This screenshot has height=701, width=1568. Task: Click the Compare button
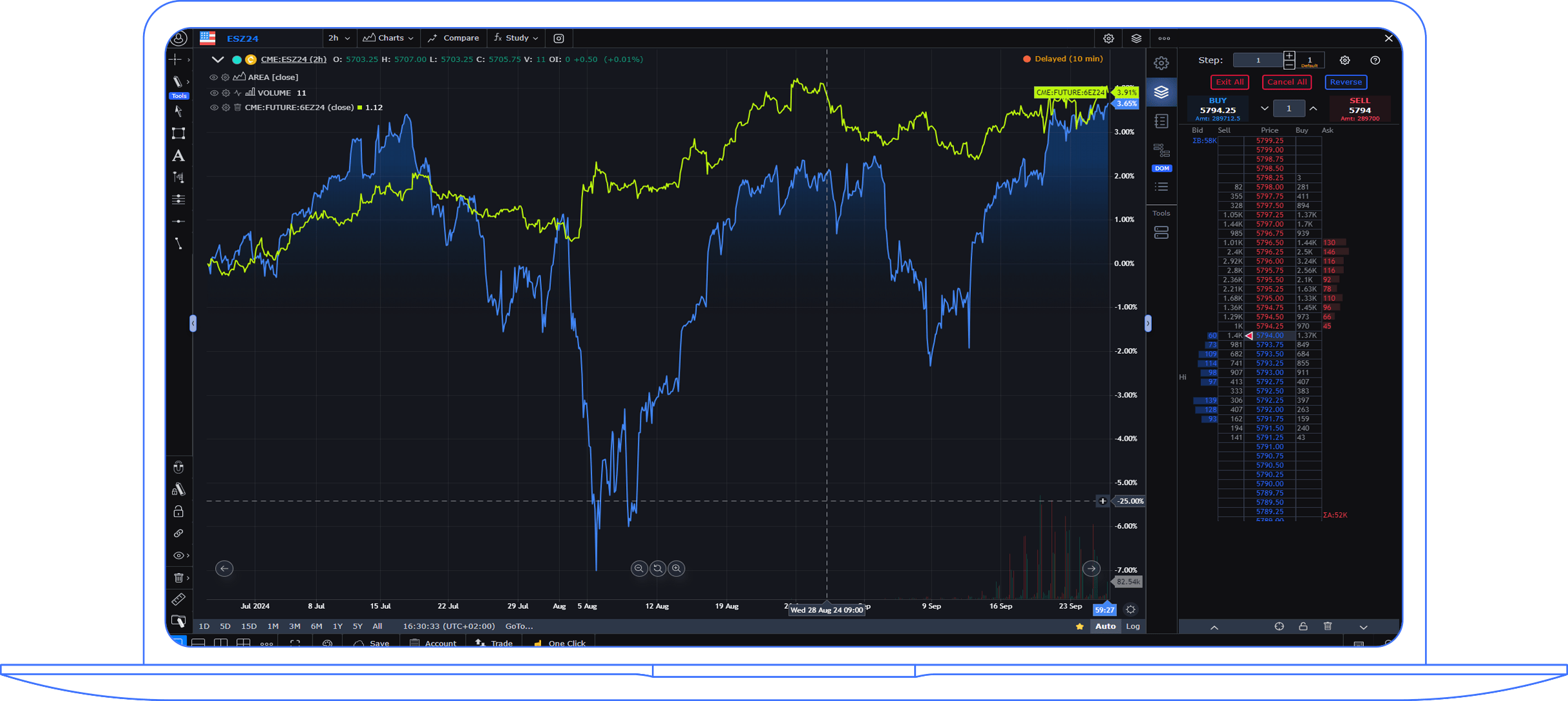coord(454,38)
